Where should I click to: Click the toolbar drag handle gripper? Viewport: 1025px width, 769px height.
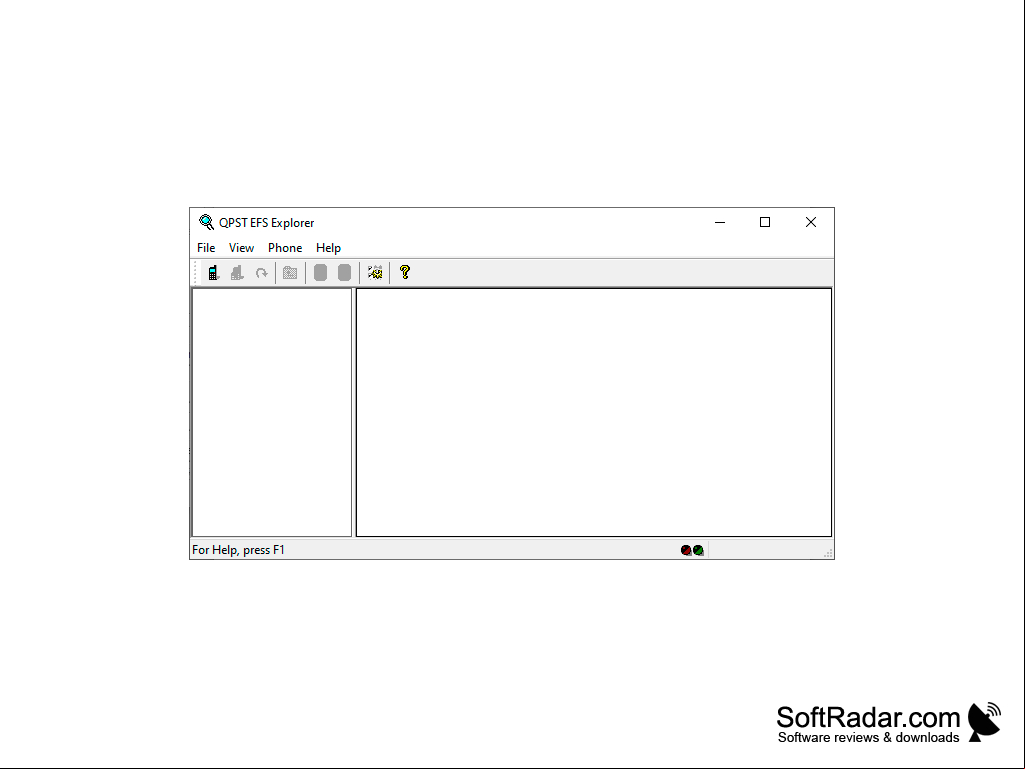coord(195,273)
